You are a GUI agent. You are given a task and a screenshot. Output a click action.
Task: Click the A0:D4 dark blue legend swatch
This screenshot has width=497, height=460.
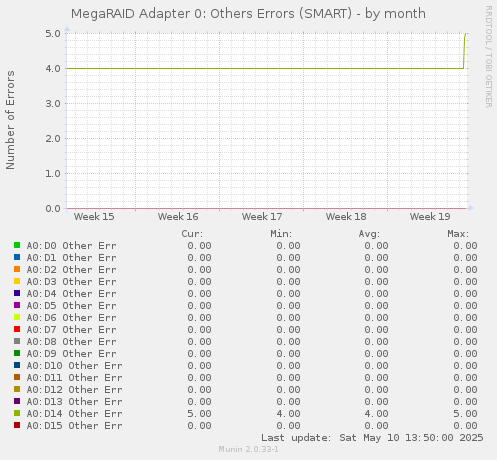pos(17,293)
